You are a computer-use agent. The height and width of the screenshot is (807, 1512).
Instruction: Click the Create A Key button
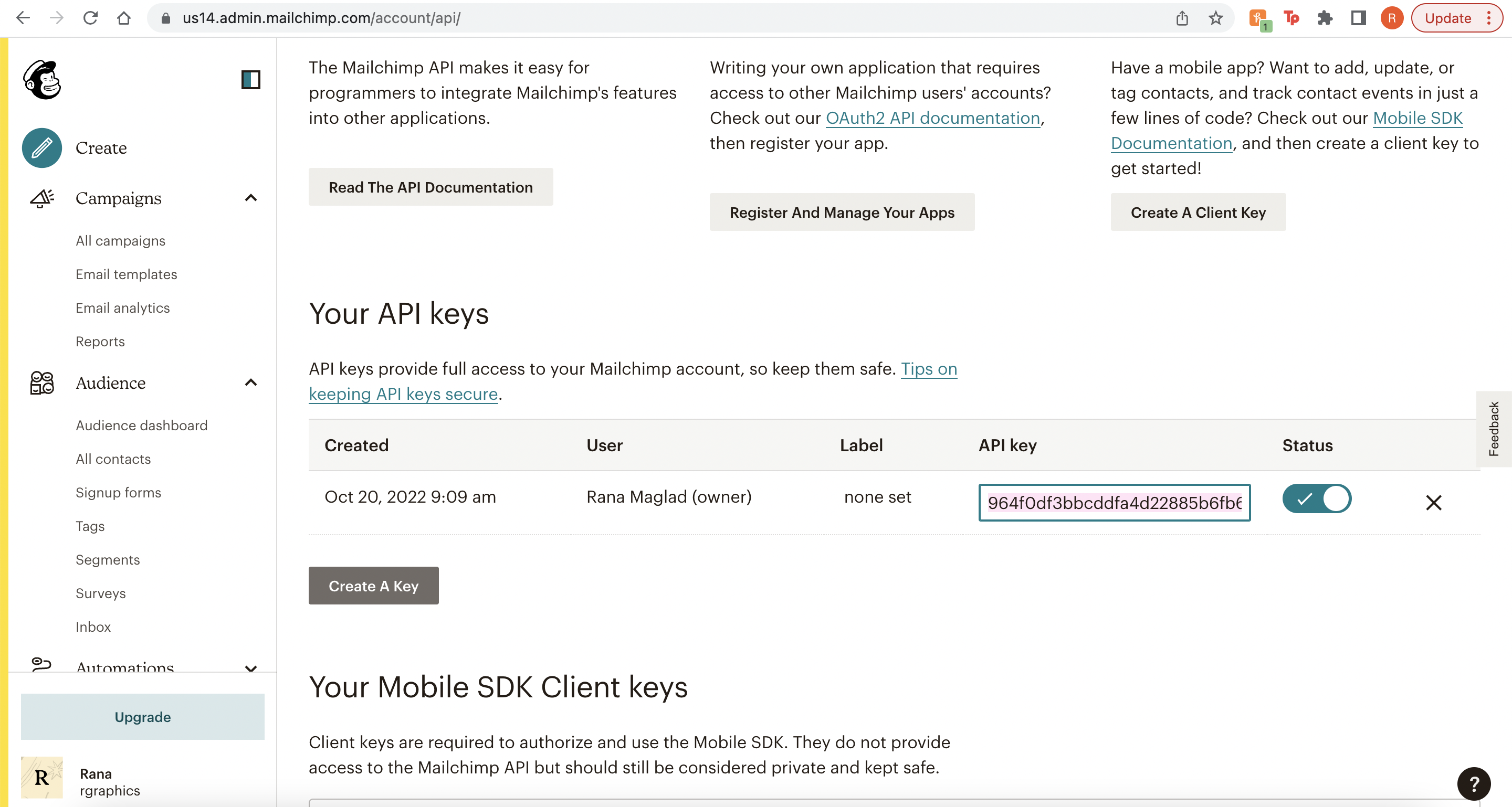point(373,585)
